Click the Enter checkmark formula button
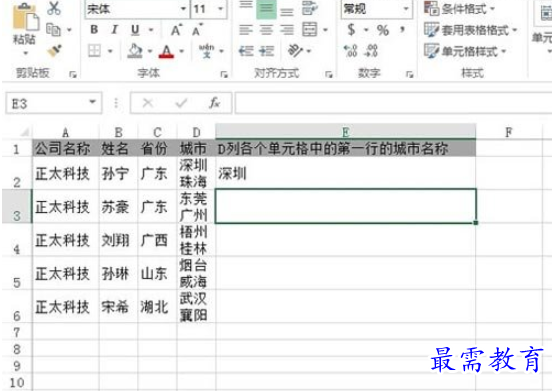 pyautogui.click(x=181, y=103)
